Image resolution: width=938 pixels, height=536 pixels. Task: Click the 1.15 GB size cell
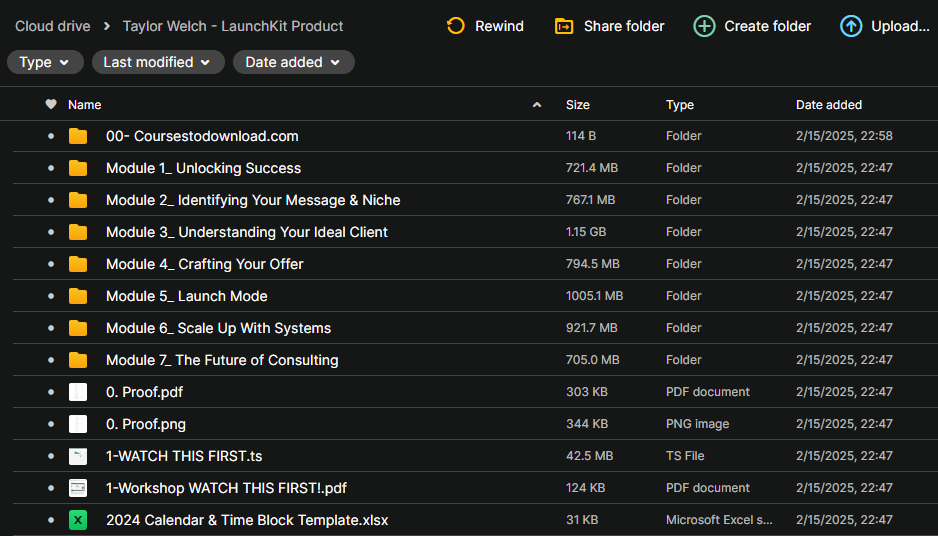click(586, 232)
